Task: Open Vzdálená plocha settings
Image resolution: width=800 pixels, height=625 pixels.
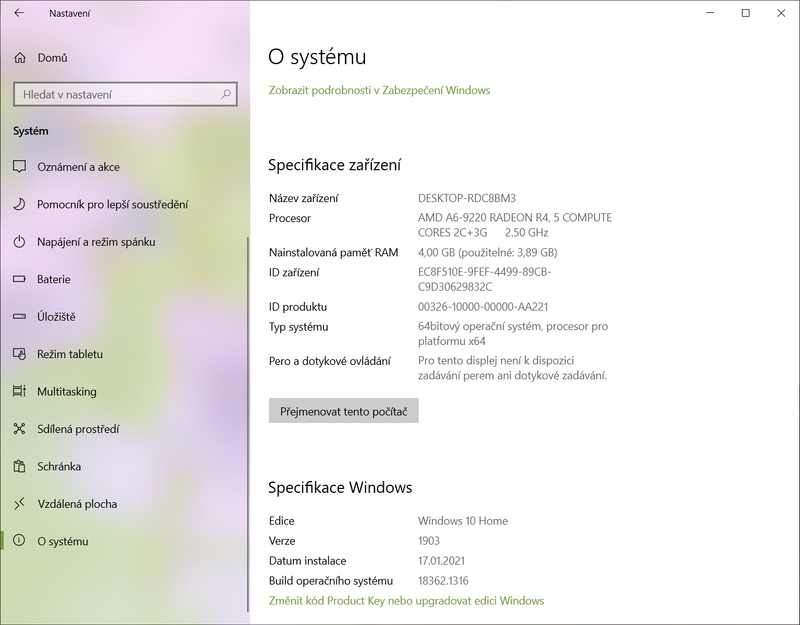Action: [125, 504]
